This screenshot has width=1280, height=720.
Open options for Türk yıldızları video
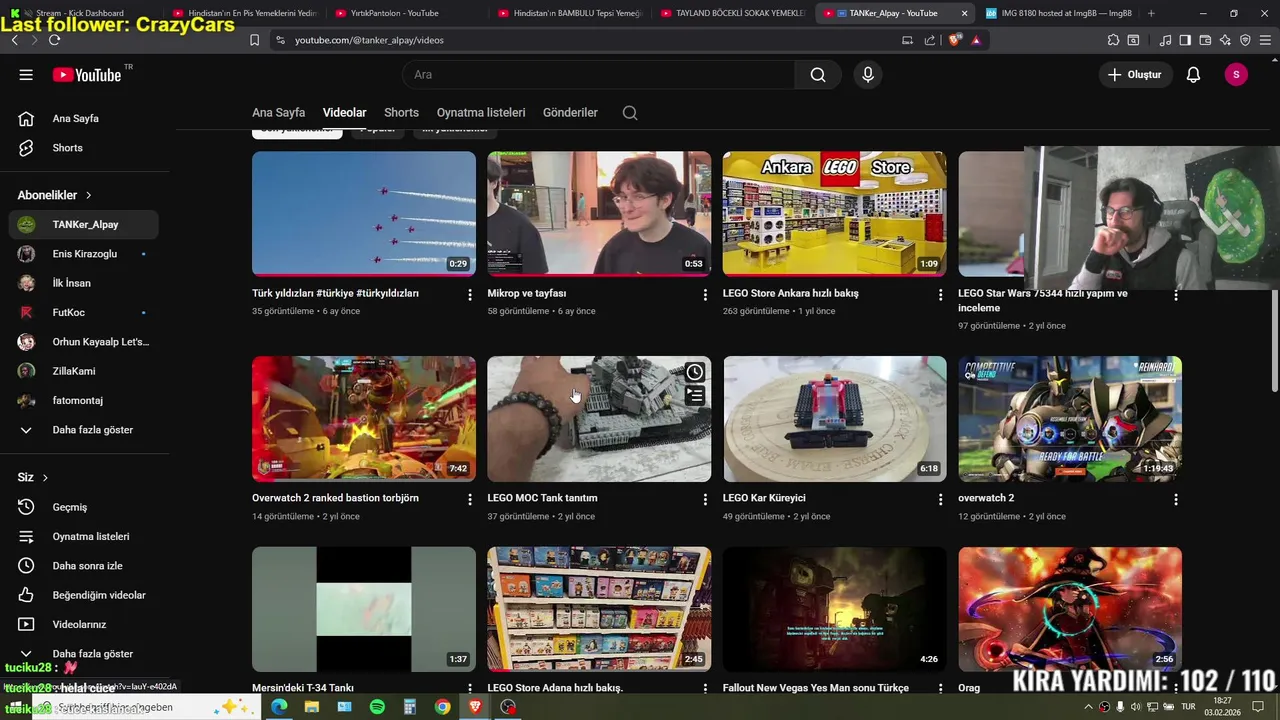(x=469, y=295)
